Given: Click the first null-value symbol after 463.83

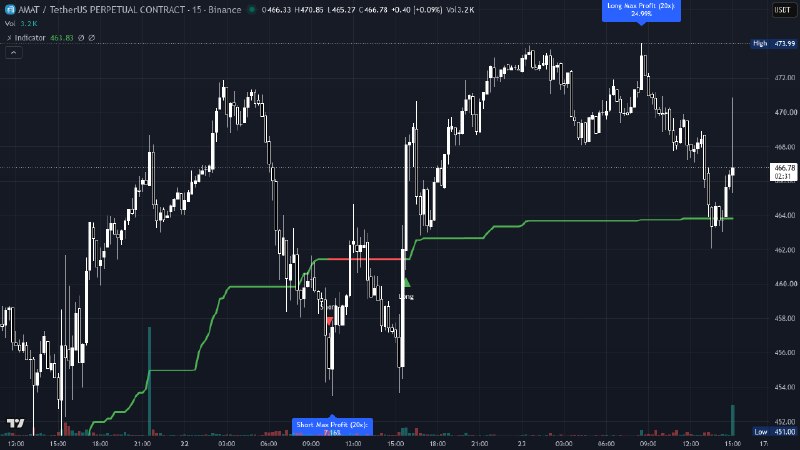Looking at the screenshot, I should click(x=81, y=38).
